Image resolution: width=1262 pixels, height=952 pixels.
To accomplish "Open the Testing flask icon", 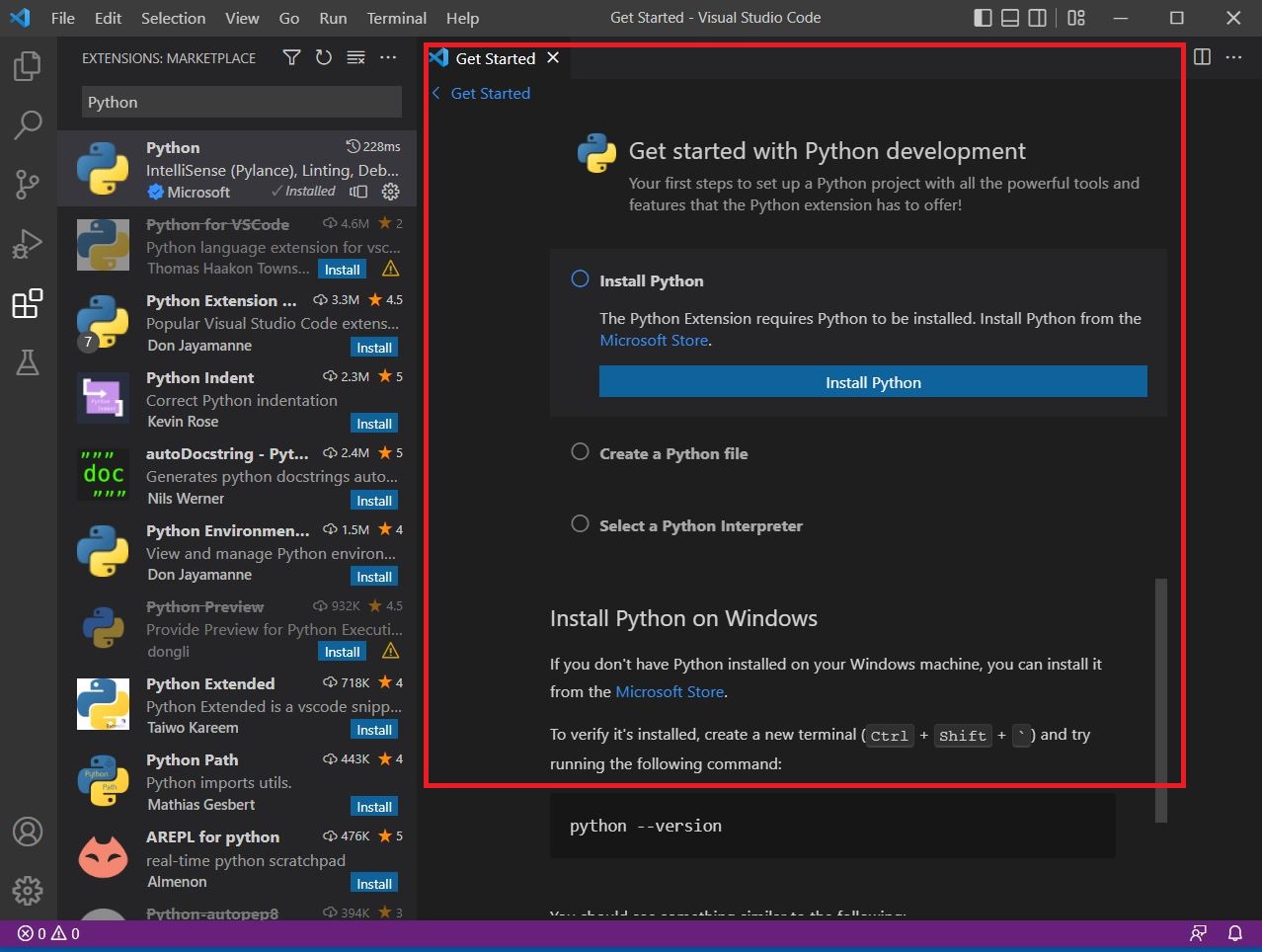I will (x=28, y=362).
